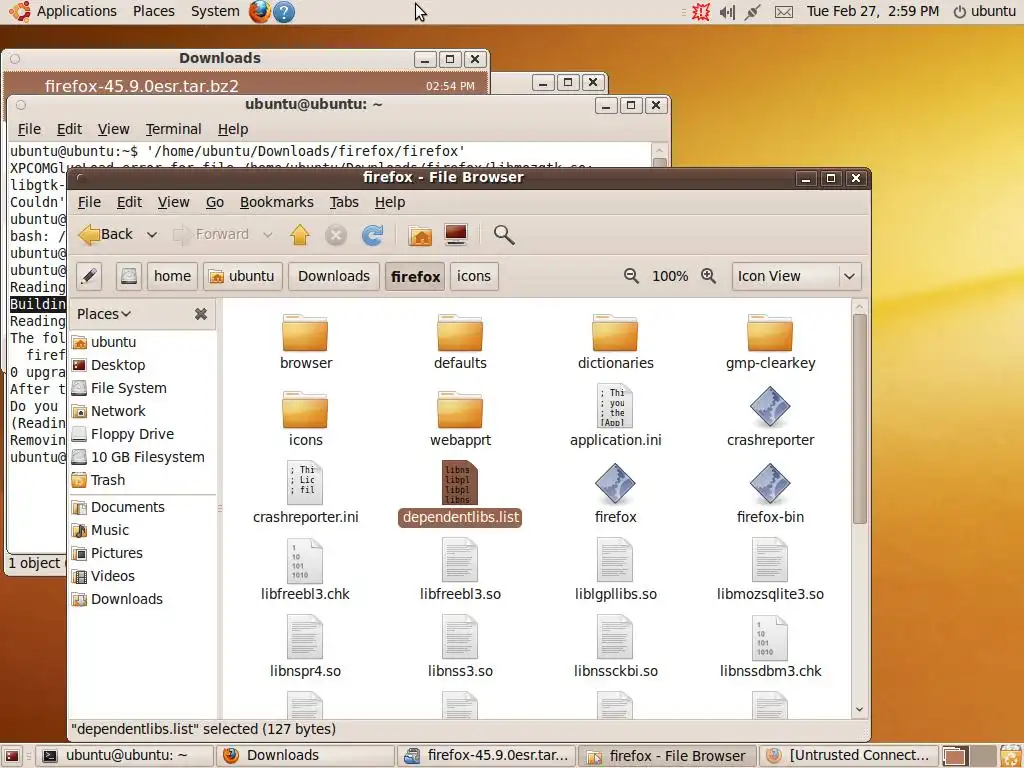Open the browser folder
Screen dimensions: 1024x768
[306, 342]
